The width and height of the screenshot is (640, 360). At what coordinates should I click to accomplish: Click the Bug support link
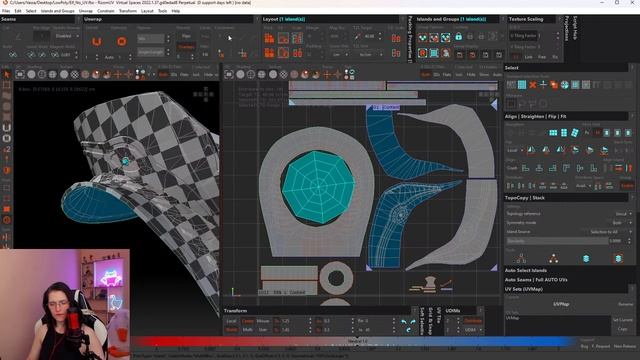[x=584, y=346]
